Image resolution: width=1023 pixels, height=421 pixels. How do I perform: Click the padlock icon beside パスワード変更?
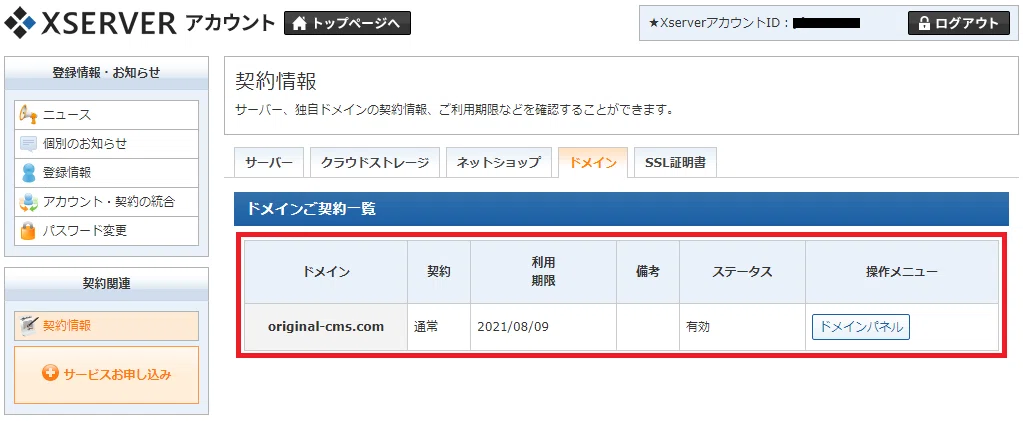tap(29, 230)
